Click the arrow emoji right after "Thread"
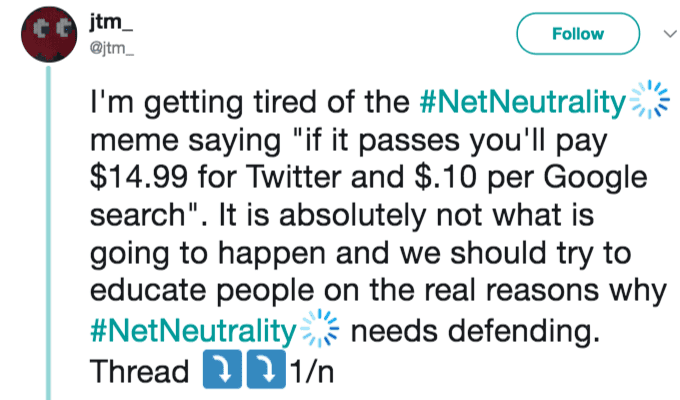Viewport: 680px width, 400px height. click(x=222, y=369)
